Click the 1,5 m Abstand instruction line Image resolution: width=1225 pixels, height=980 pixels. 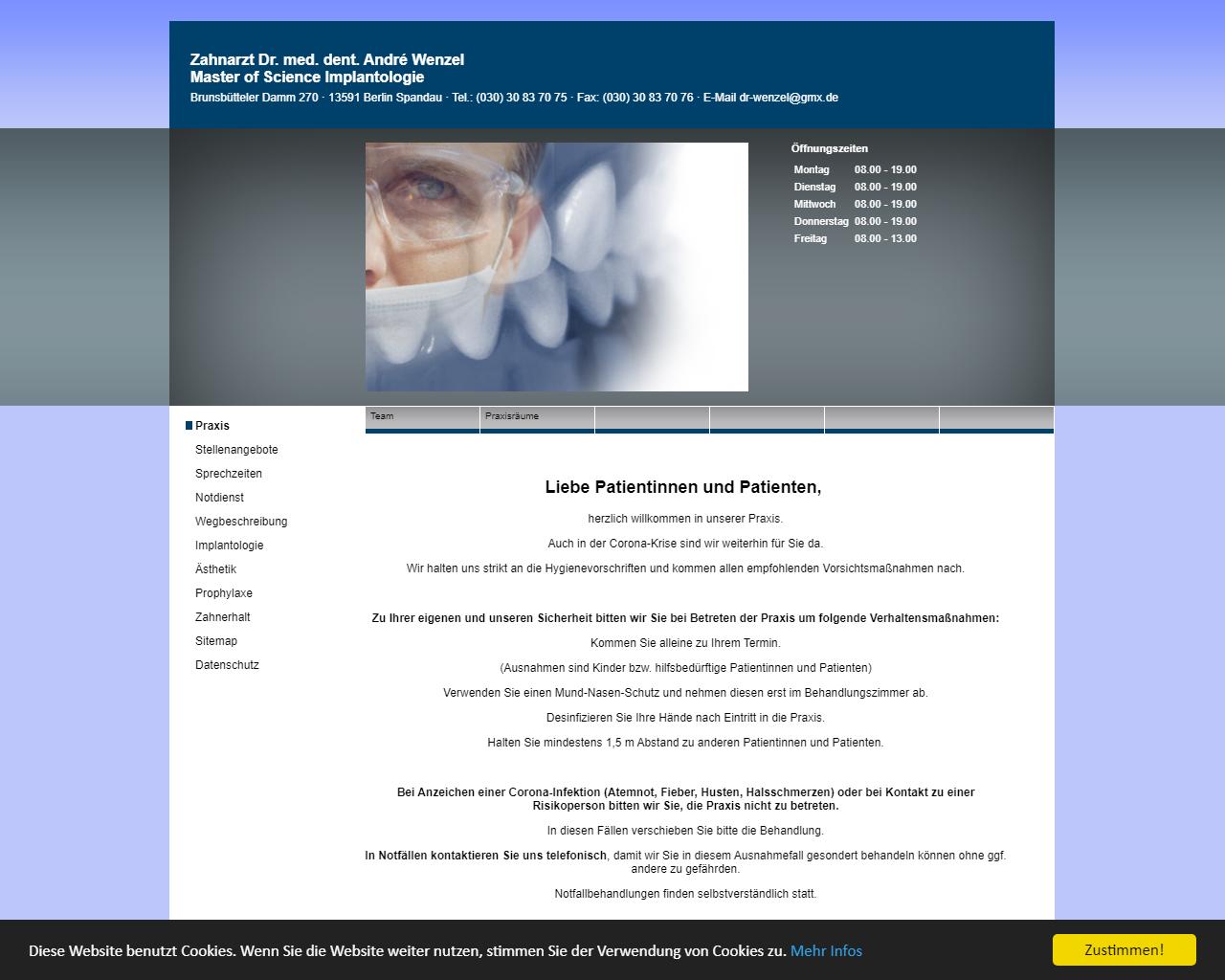click(x=685, y=743)
